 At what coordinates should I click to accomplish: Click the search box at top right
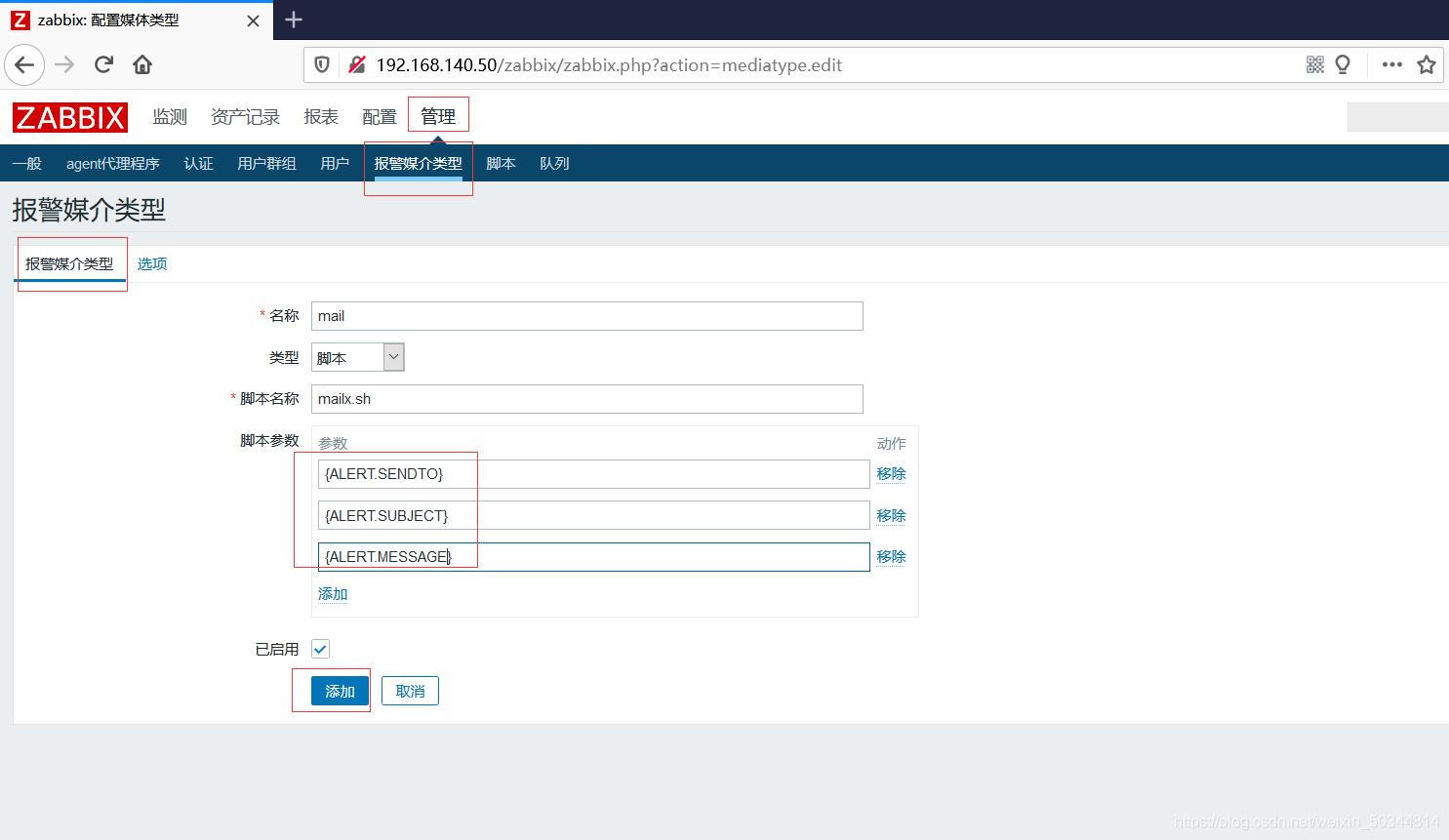pos(1397,117)
